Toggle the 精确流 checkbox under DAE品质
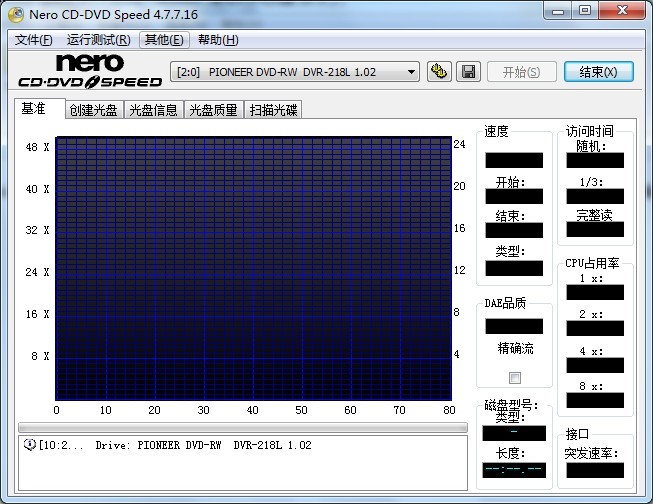This screenshot has height=504, width=653. pyautogui.click(x=515, y=377)
